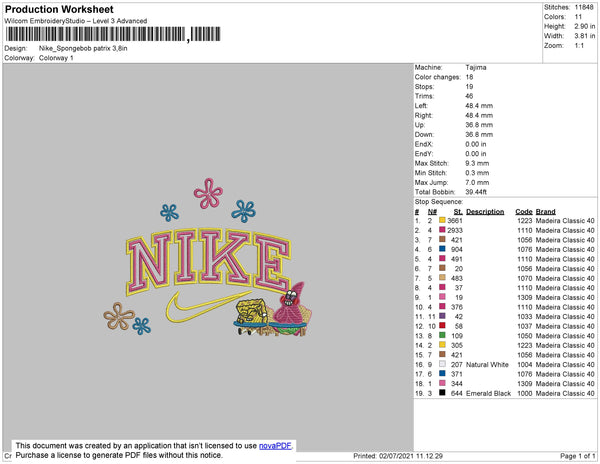
Task: Click the 'Code' column header
Action: click(x=524, y=212)
